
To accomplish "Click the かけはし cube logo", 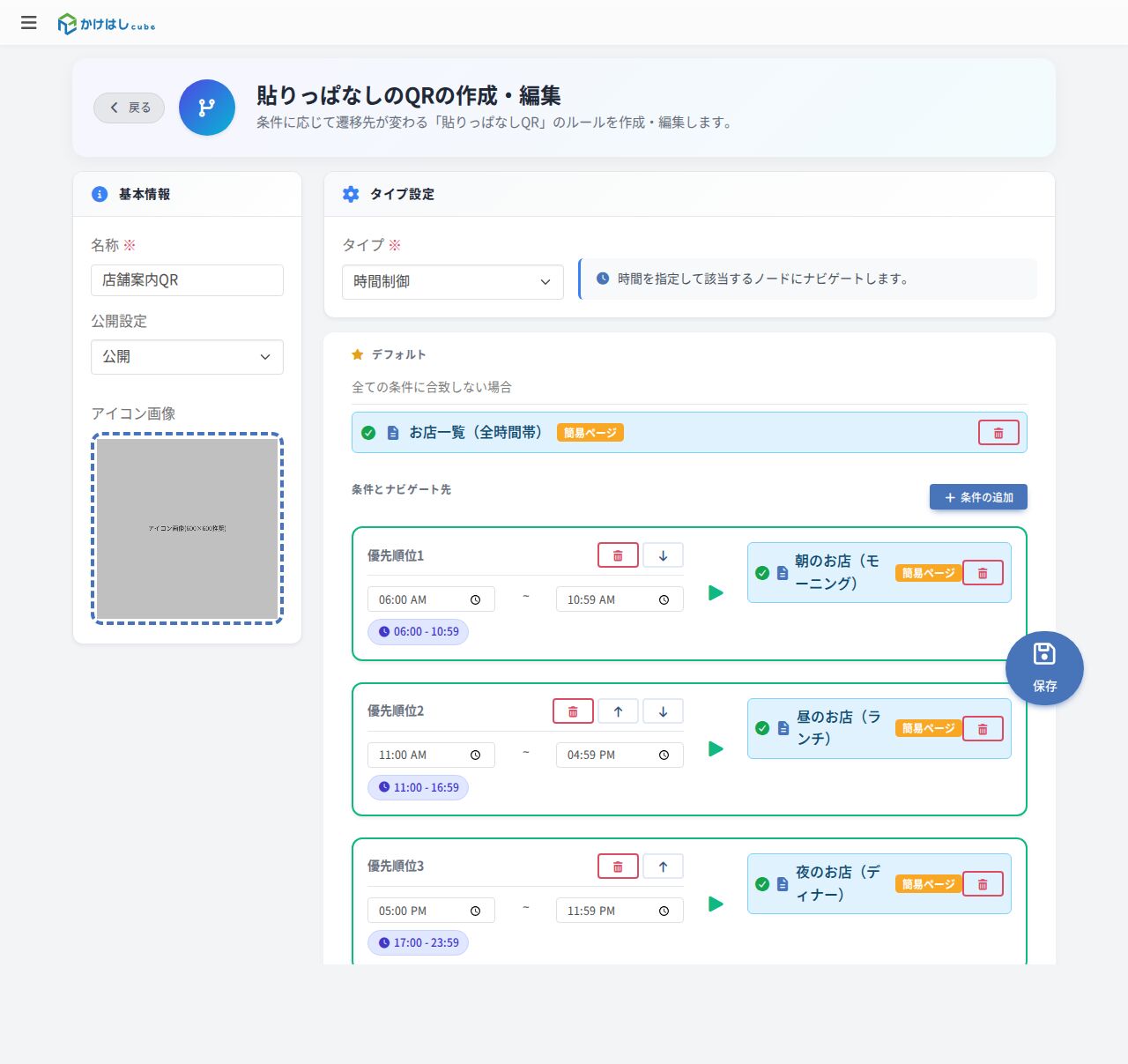I will click(x=107, y=24).
